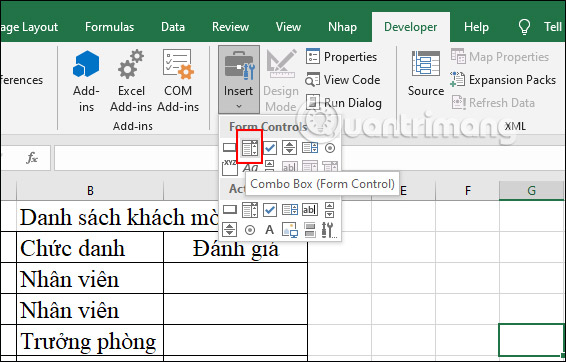The image size is (566, 362).
Task: Open More Controls tools icon in ActiveX
Action: [329, 230]
